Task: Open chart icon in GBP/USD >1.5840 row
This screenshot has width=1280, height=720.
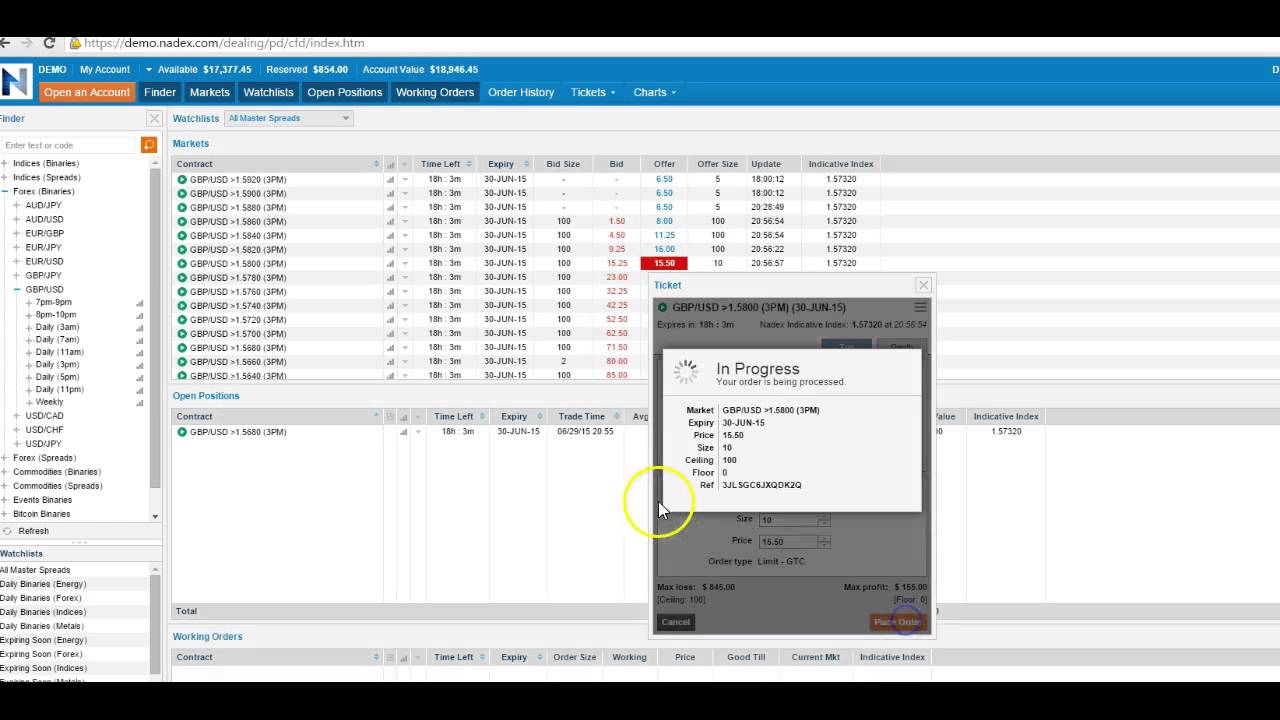Action: coord(390,235)
